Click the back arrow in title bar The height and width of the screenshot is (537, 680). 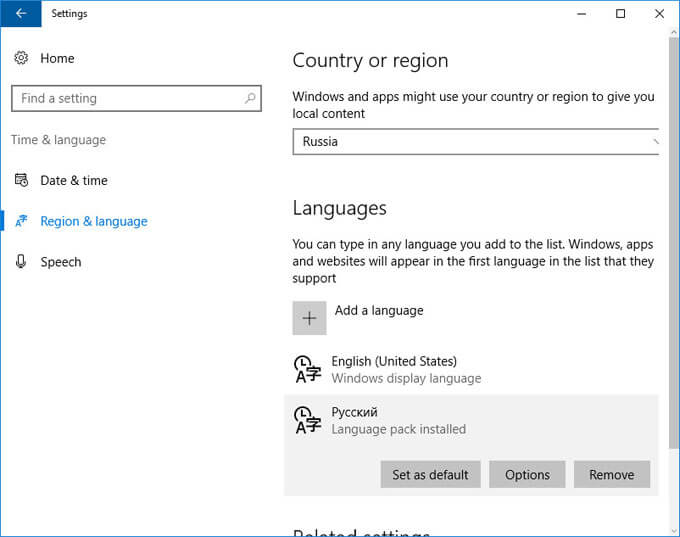(x=21, y=13)
